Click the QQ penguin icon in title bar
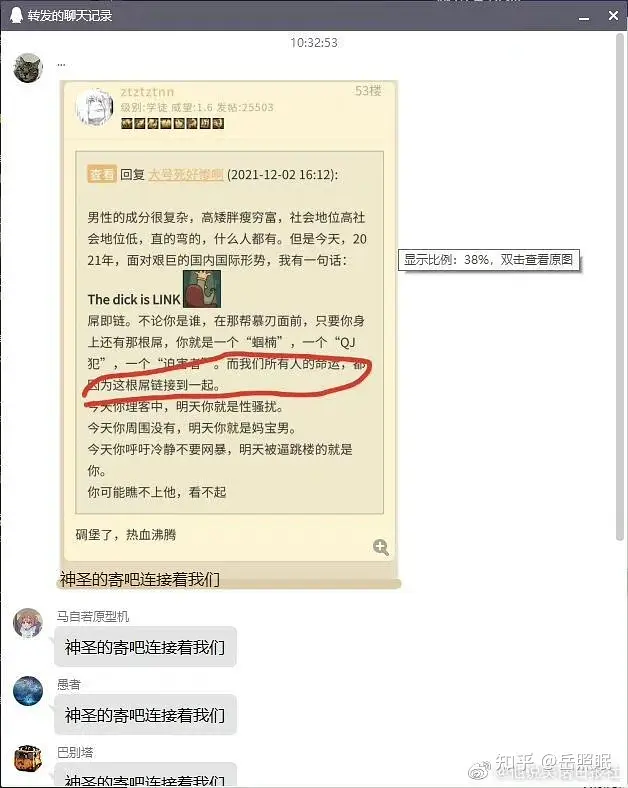Screen dimensions: 628x788 pos(17,15)
